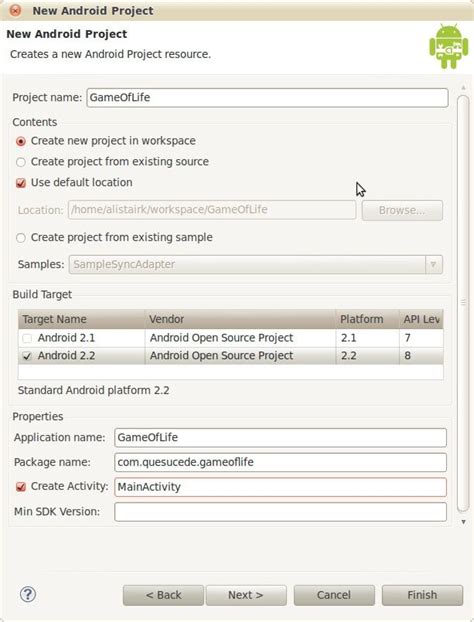Image resolution: width=474 pixels, height=622 pixels.
Task: Click the Location path field
Action: tap(212, 210)
